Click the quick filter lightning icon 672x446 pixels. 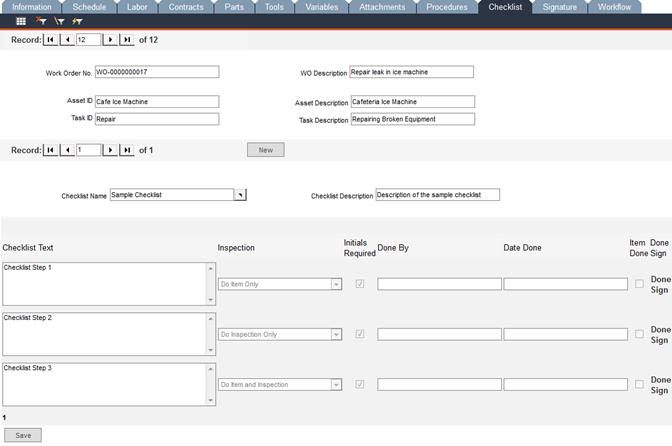pos(77,21)
